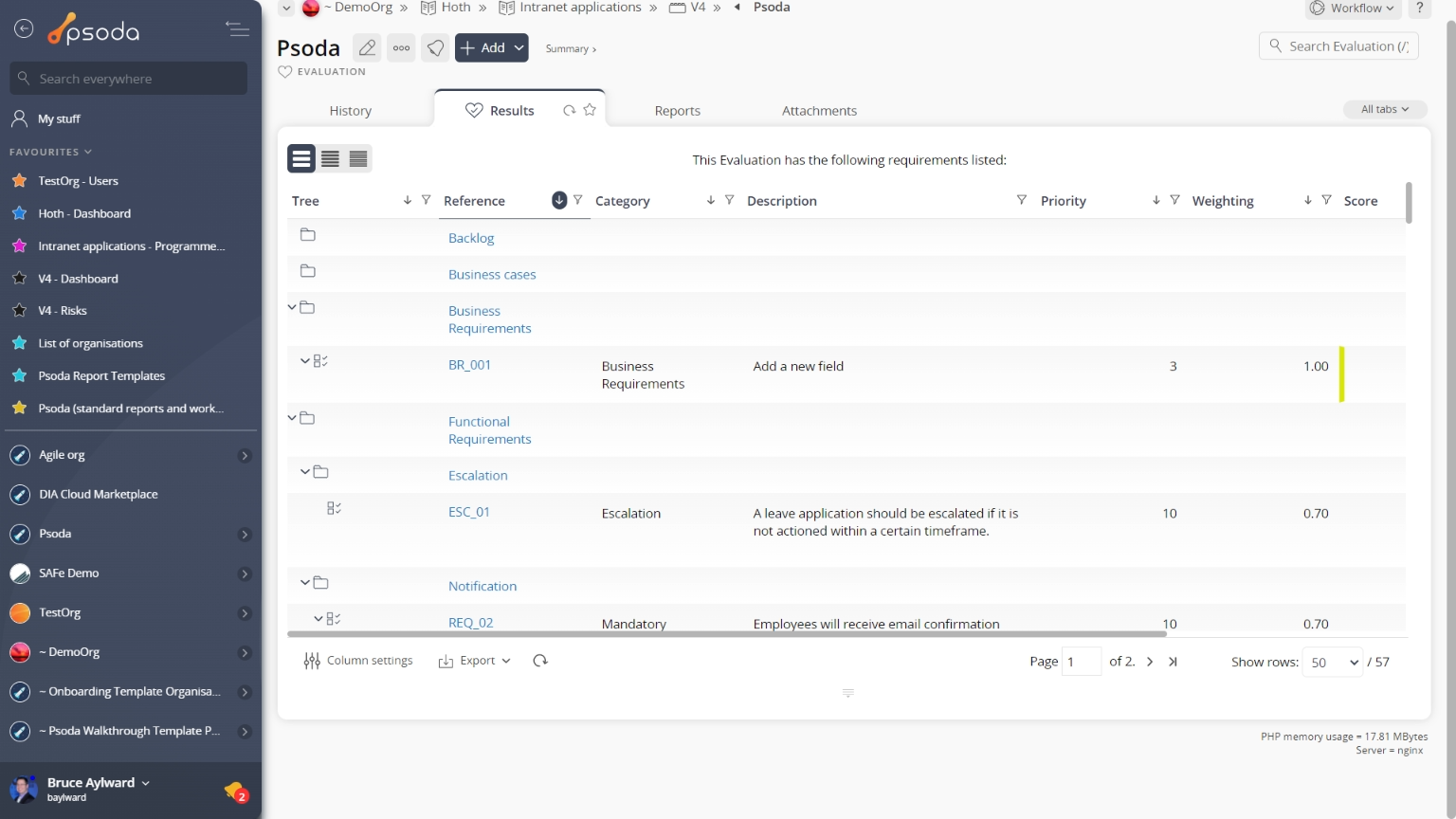Collapse the Functional Requirements folder
Image resolution: width=1456 pixels, height=819 pixels.
coord(292,418)
